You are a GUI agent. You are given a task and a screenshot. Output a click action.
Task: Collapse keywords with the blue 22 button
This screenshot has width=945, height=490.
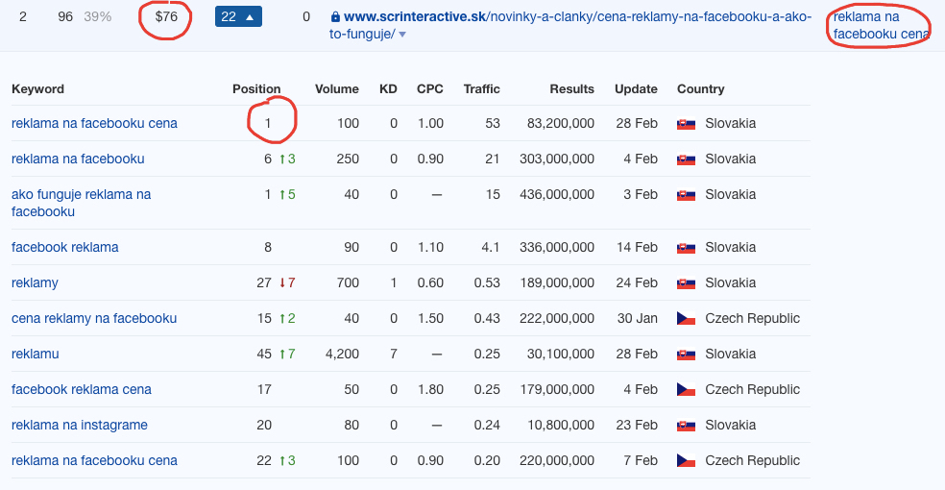[x=238, y=17]
